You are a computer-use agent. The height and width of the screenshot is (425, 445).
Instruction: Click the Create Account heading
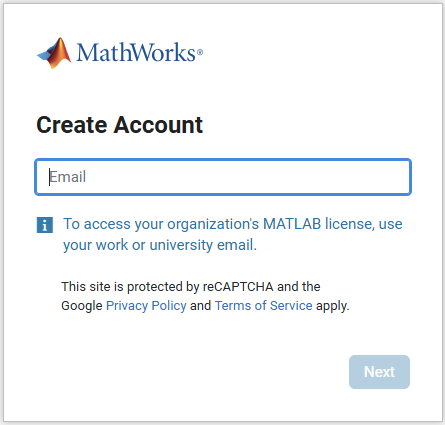[119, 125]
